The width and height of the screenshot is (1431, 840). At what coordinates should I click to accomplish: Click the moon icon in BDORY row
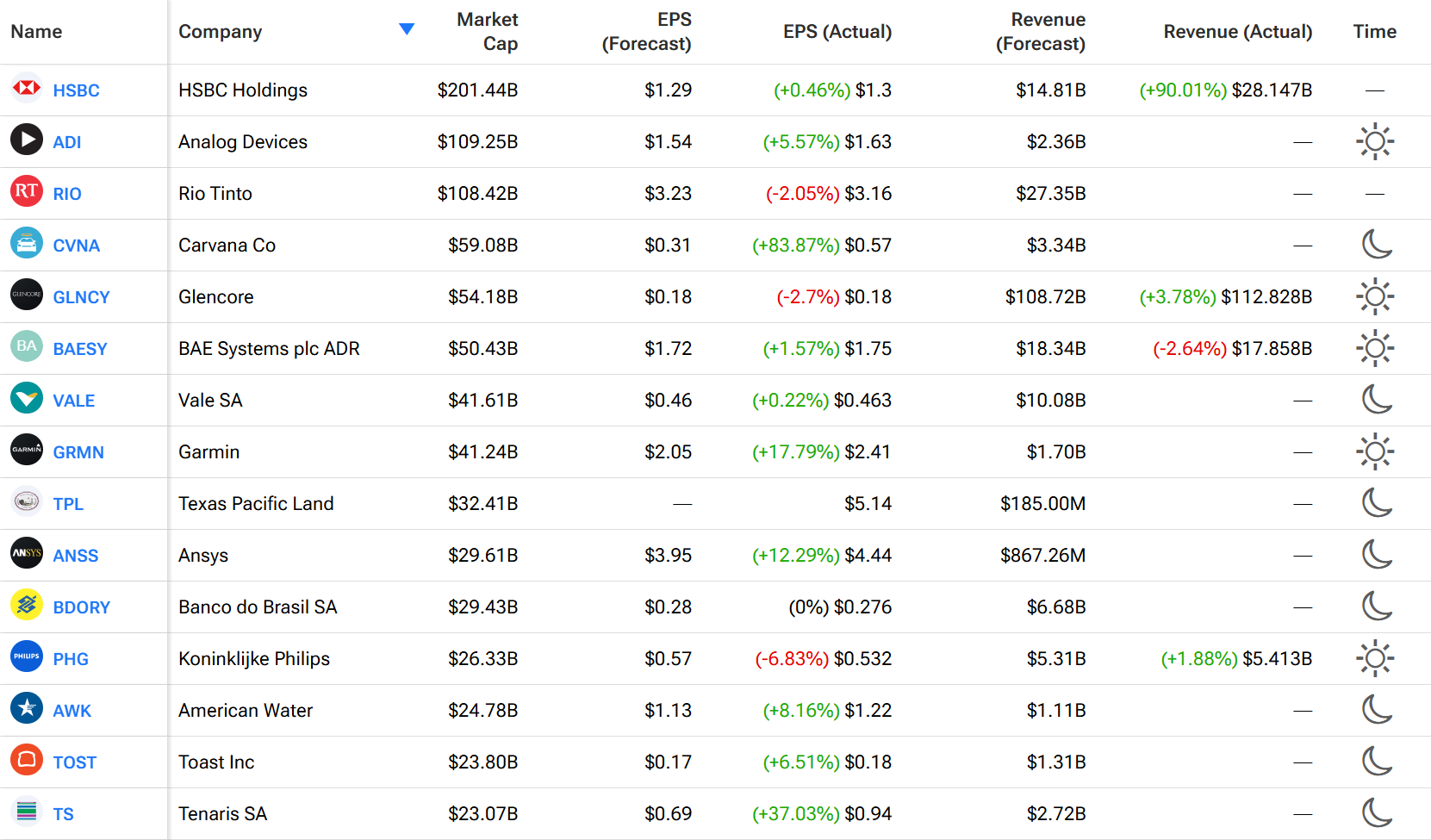click(1377, 607)
